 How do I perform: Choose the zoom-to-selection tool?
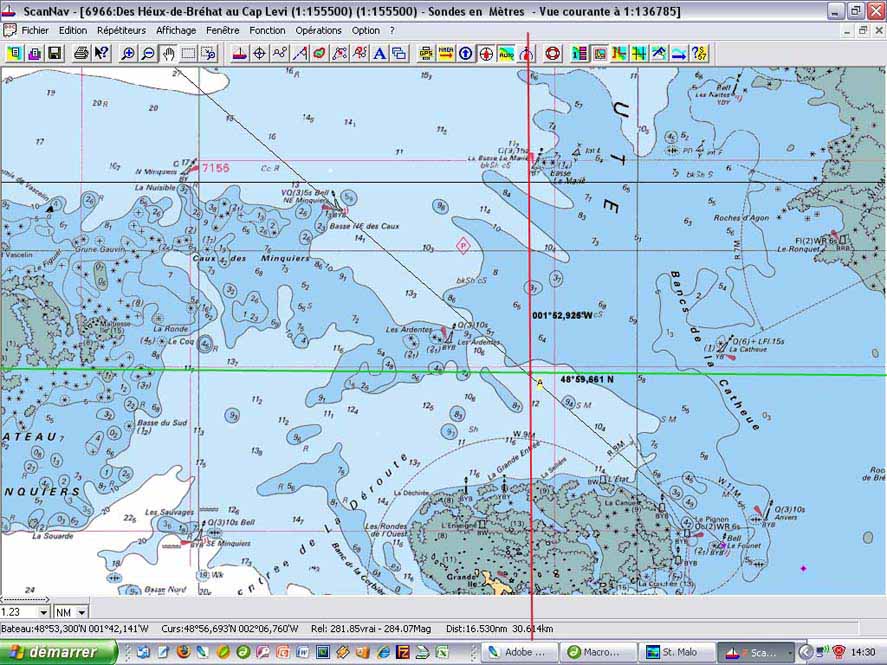209,54
